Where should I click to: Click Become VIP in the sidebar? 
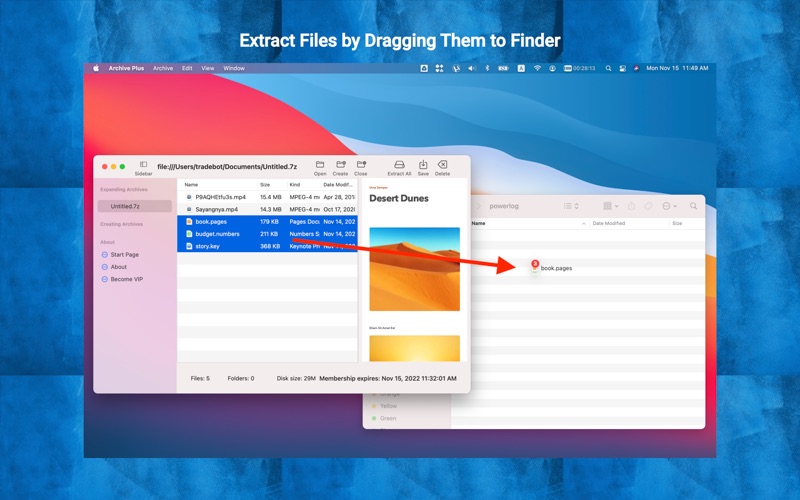coord(127,279)
